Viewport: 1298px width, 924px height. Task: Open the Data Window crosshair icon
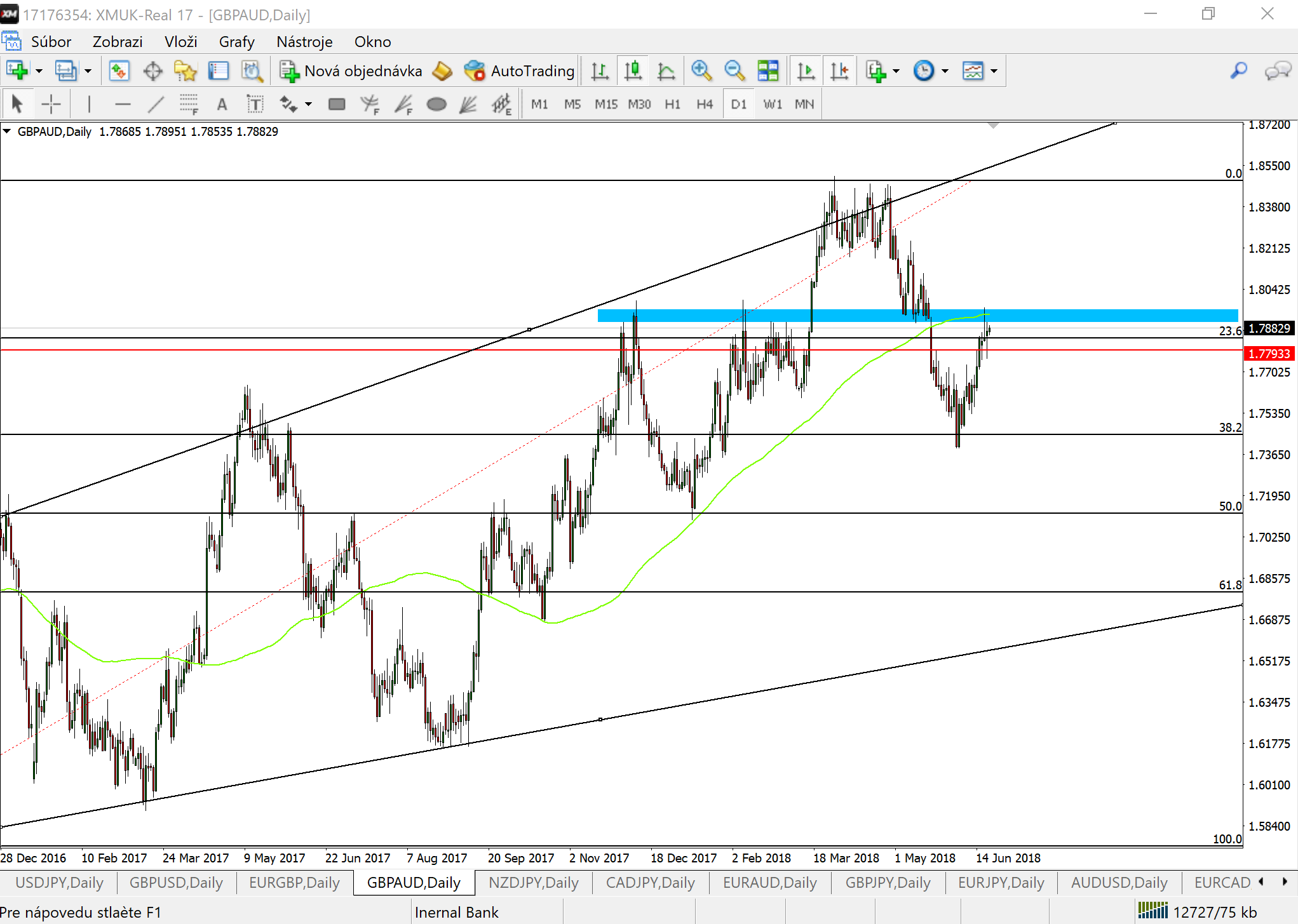tap(152, 70)
